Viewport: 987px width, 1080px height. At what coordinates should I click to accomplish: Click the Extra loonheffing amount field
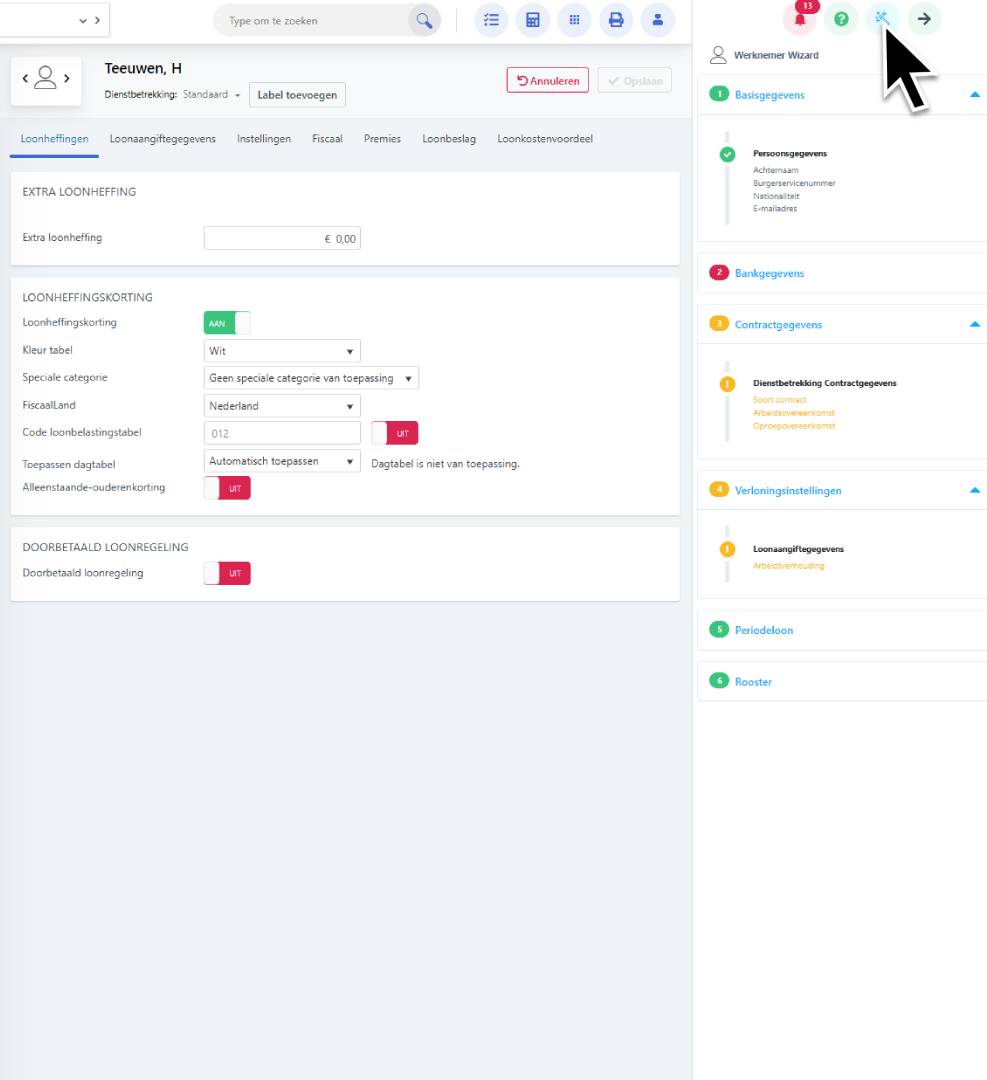click(282, 238)
